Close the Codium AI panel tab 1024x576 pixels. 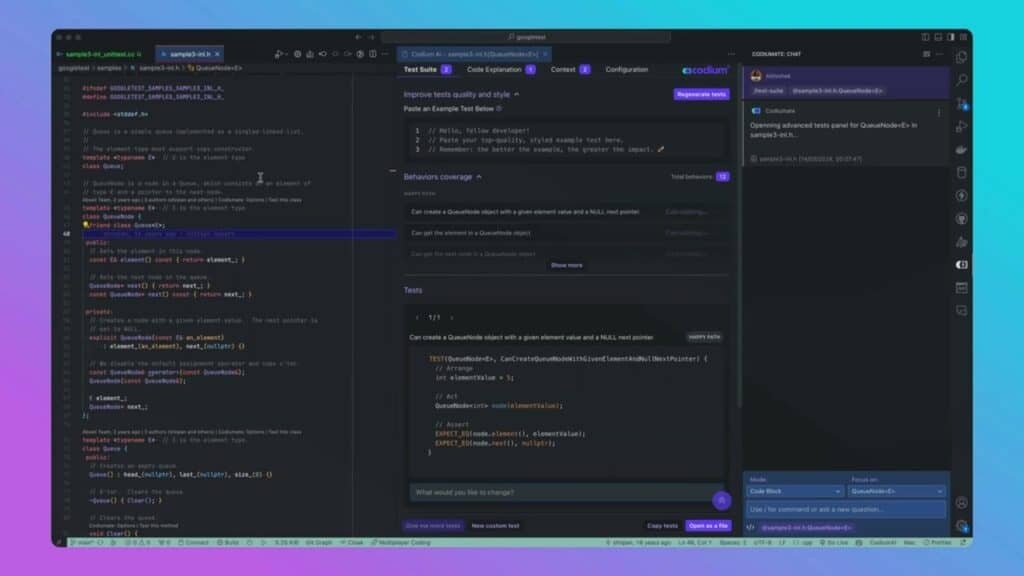tap(545, 54)
